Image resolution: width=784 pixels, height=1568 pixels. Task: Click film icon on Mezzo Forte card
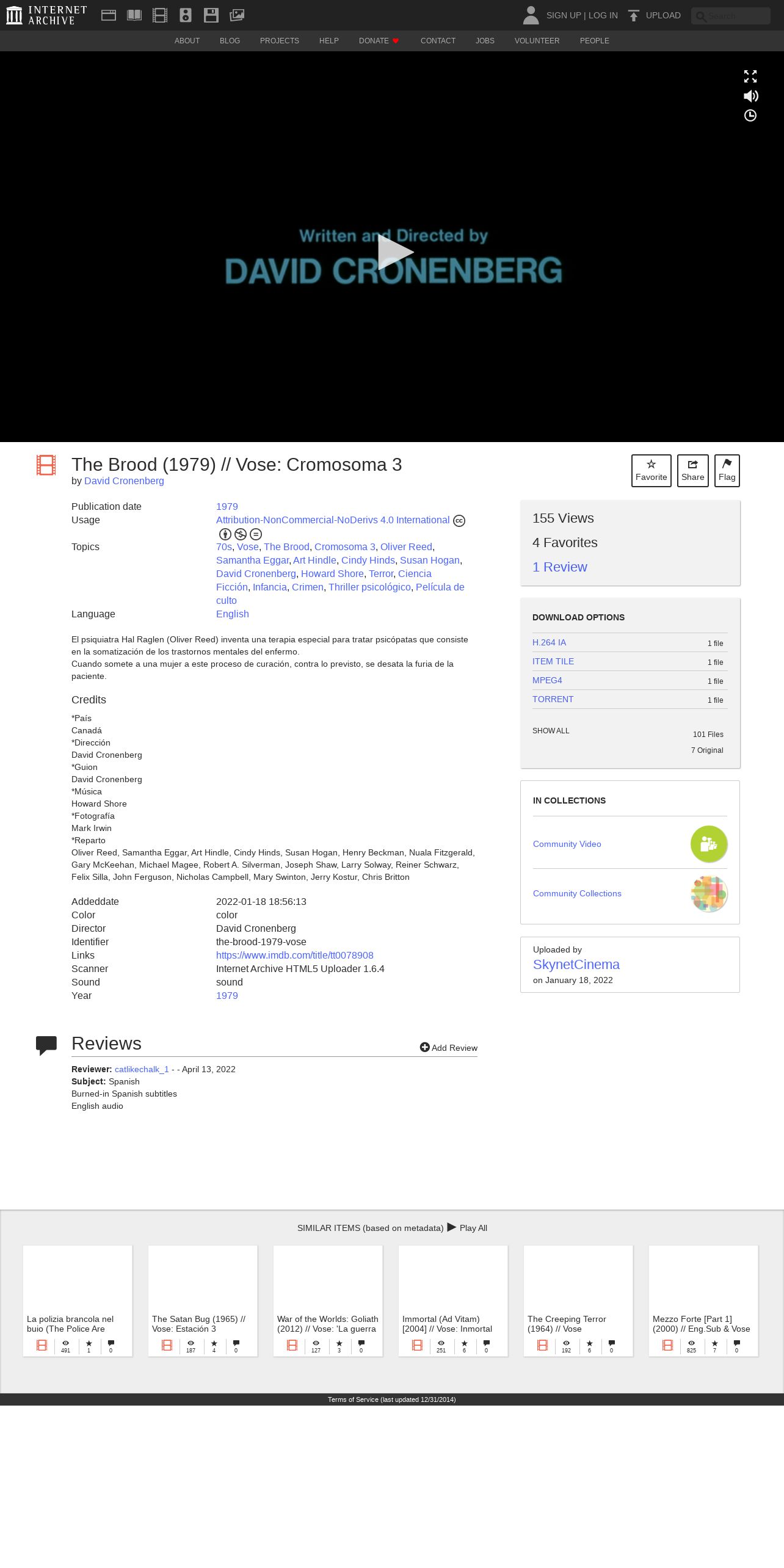tap(667, 1345)
